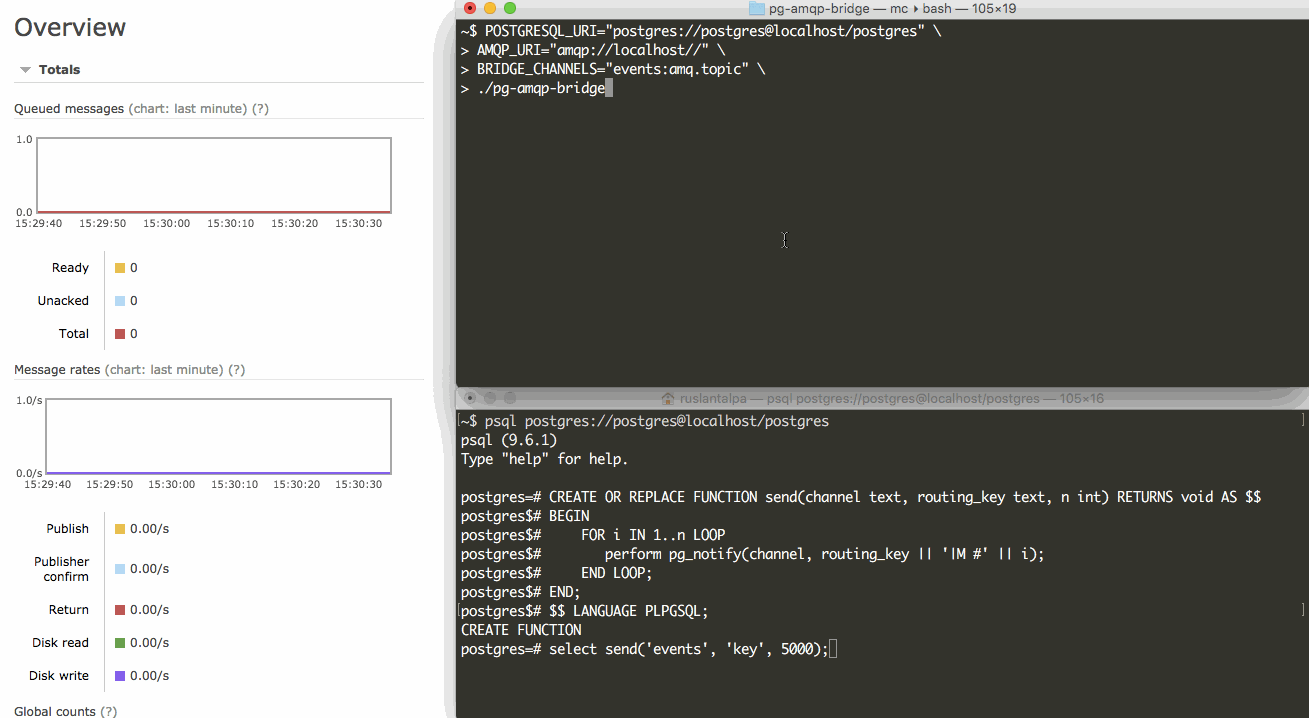
Task: Click the Totals section header label
Action: 59,70
